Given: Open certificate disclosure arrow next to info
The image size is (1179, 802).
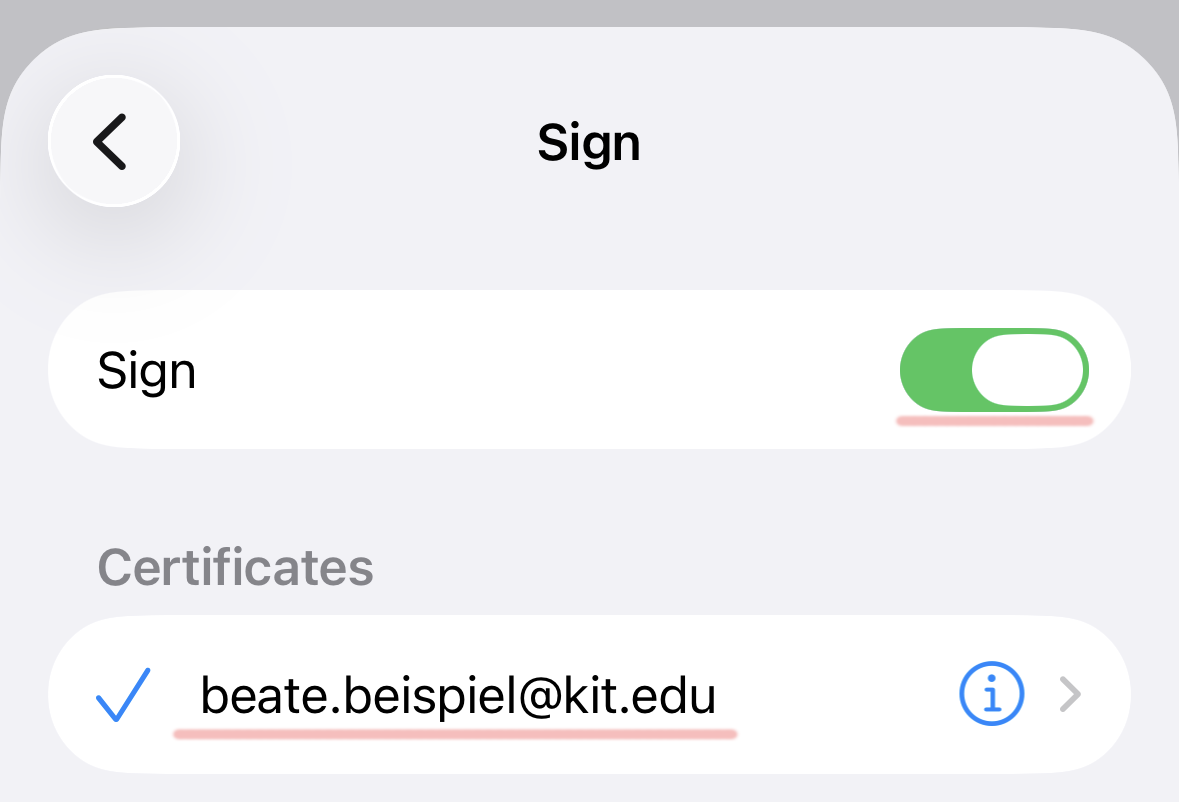Looking at the screenshot, I should pyautogui.click(x=1070, y=694).
